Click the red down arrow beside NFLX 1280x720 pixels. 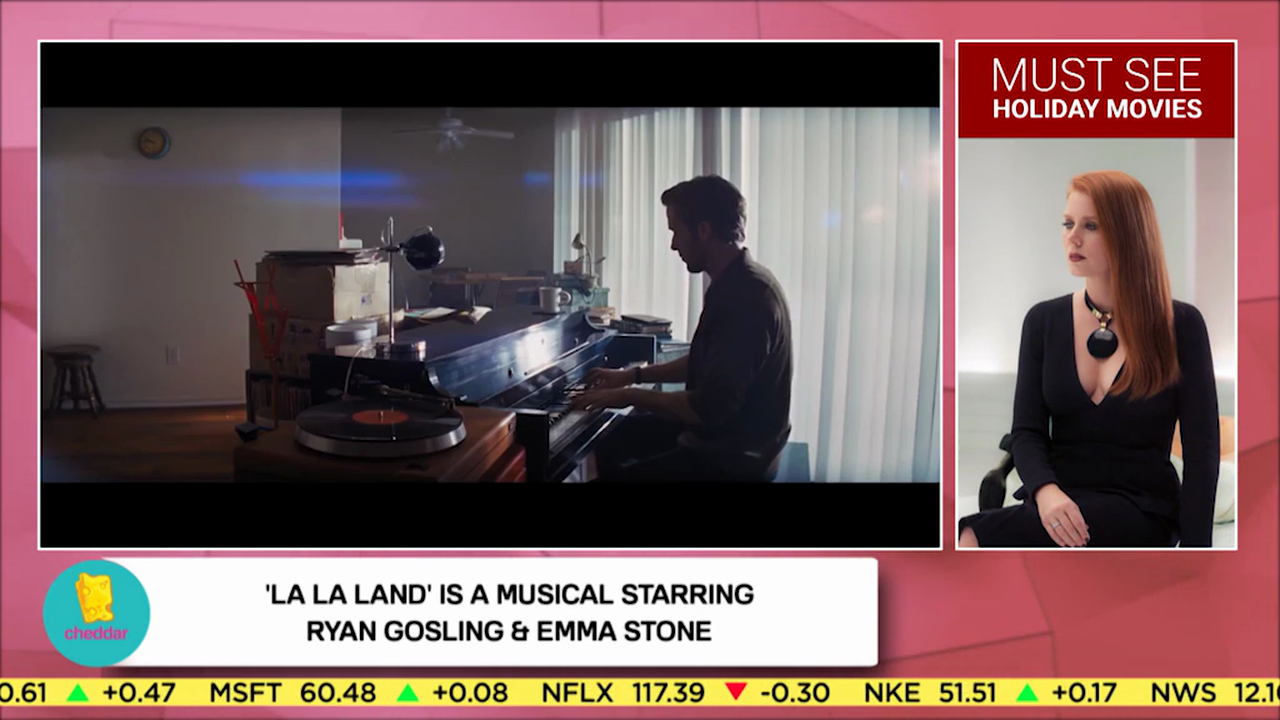(x=736, y=692)
